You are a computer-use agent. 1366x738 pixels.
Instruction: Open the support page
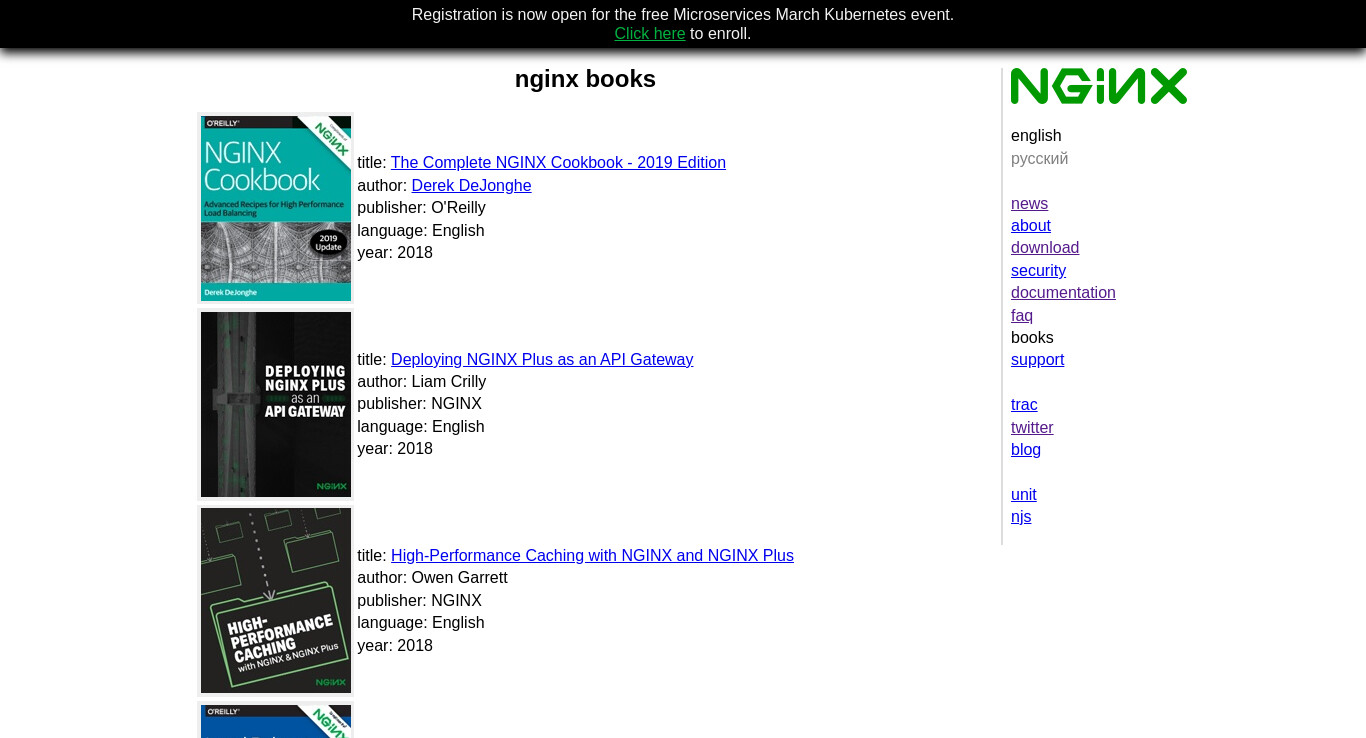[1037, 360]
